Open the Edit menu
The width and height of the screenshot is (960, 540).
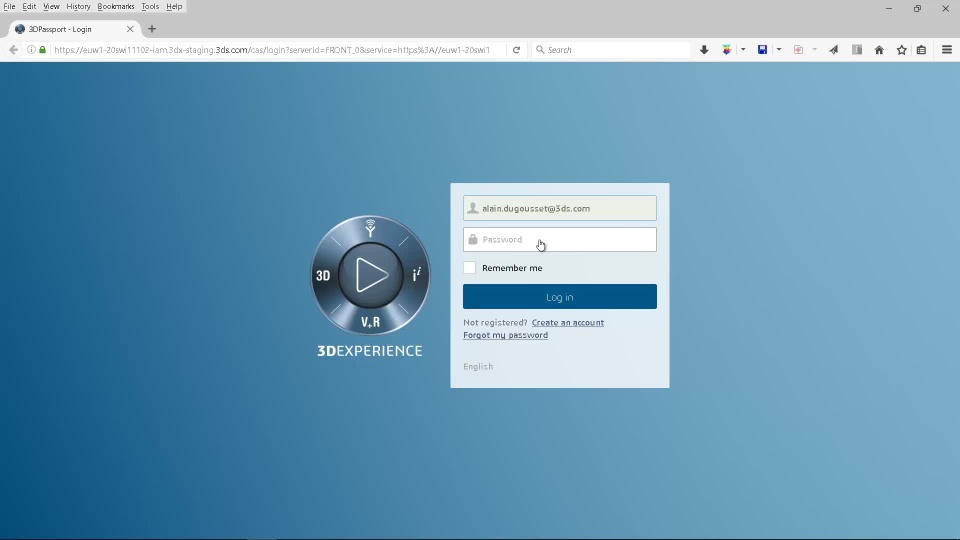click(x=29, y=6)
